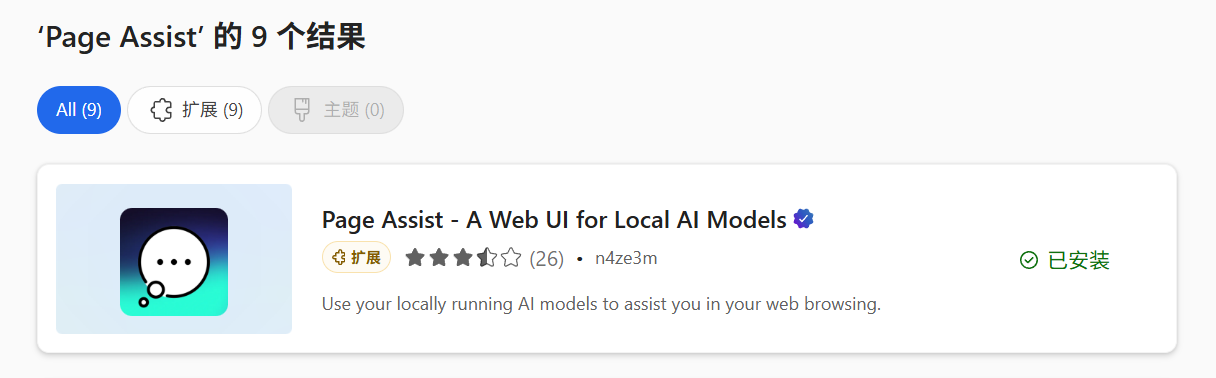Click the green 已安装 checkmark icon
Screen dimensions: 1216x378
point(1029,260)
